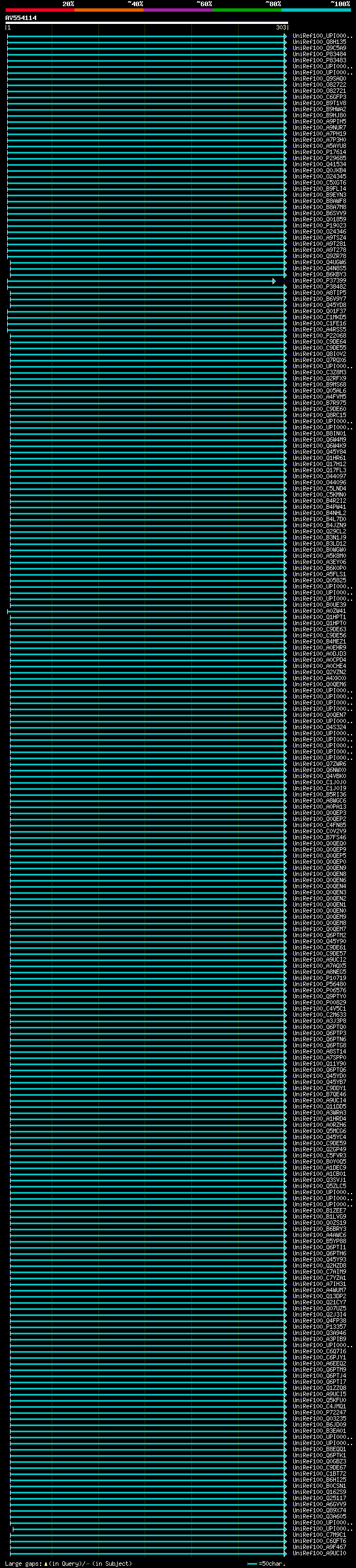Select alignment label UniRef100_O82722
356x1568 pixels.
319,85
